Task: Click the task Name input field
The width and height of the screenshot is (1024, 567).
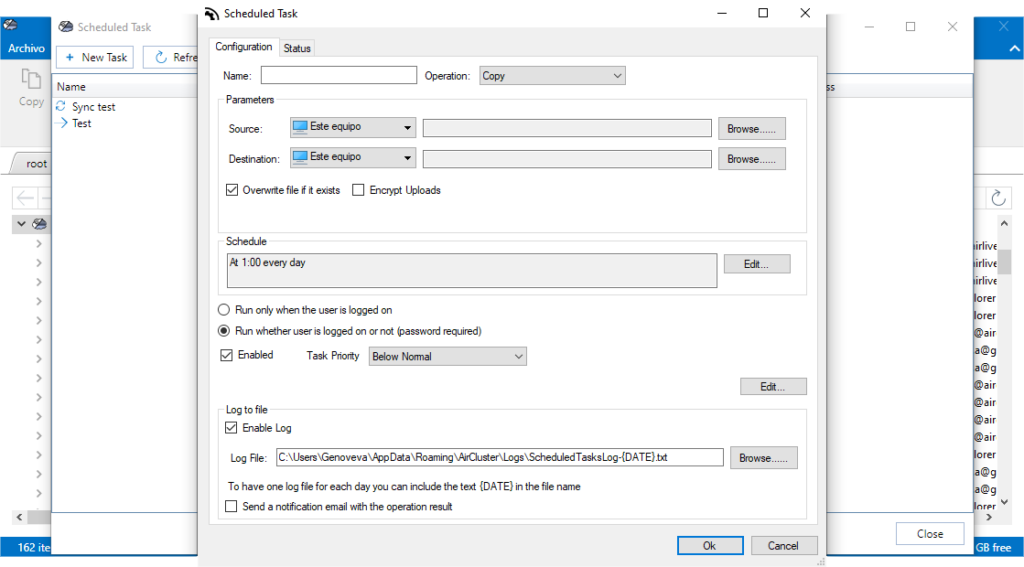Action: 338,75
